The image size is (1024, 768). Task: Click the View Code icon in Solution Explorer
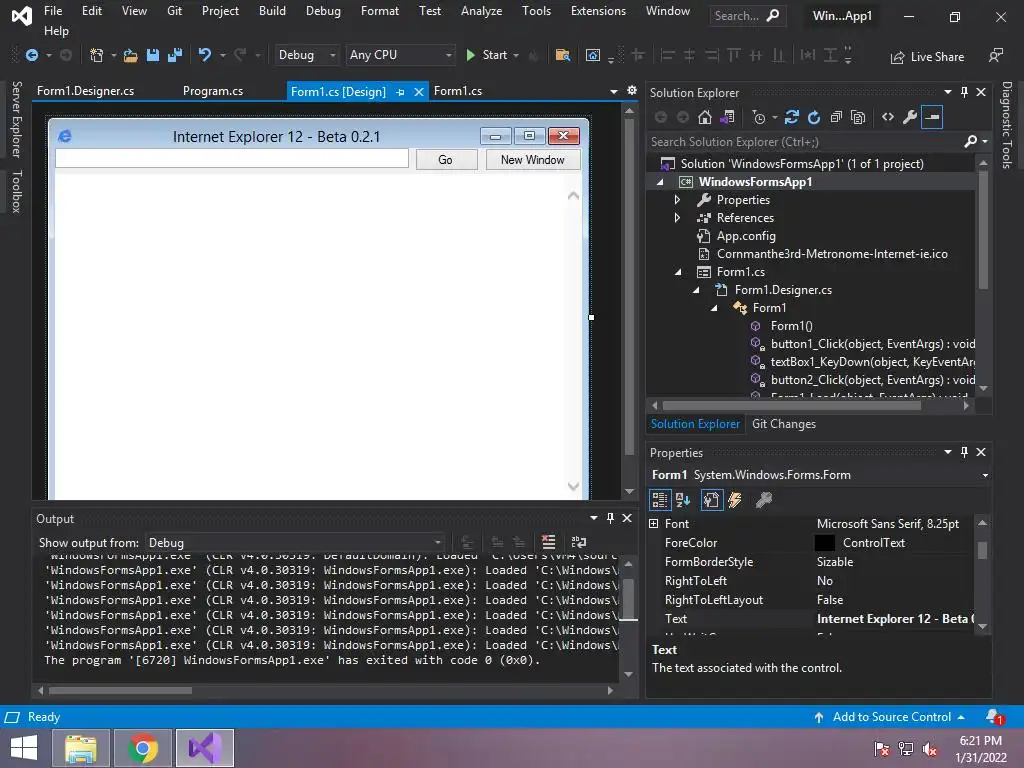(x=888, y=118)
